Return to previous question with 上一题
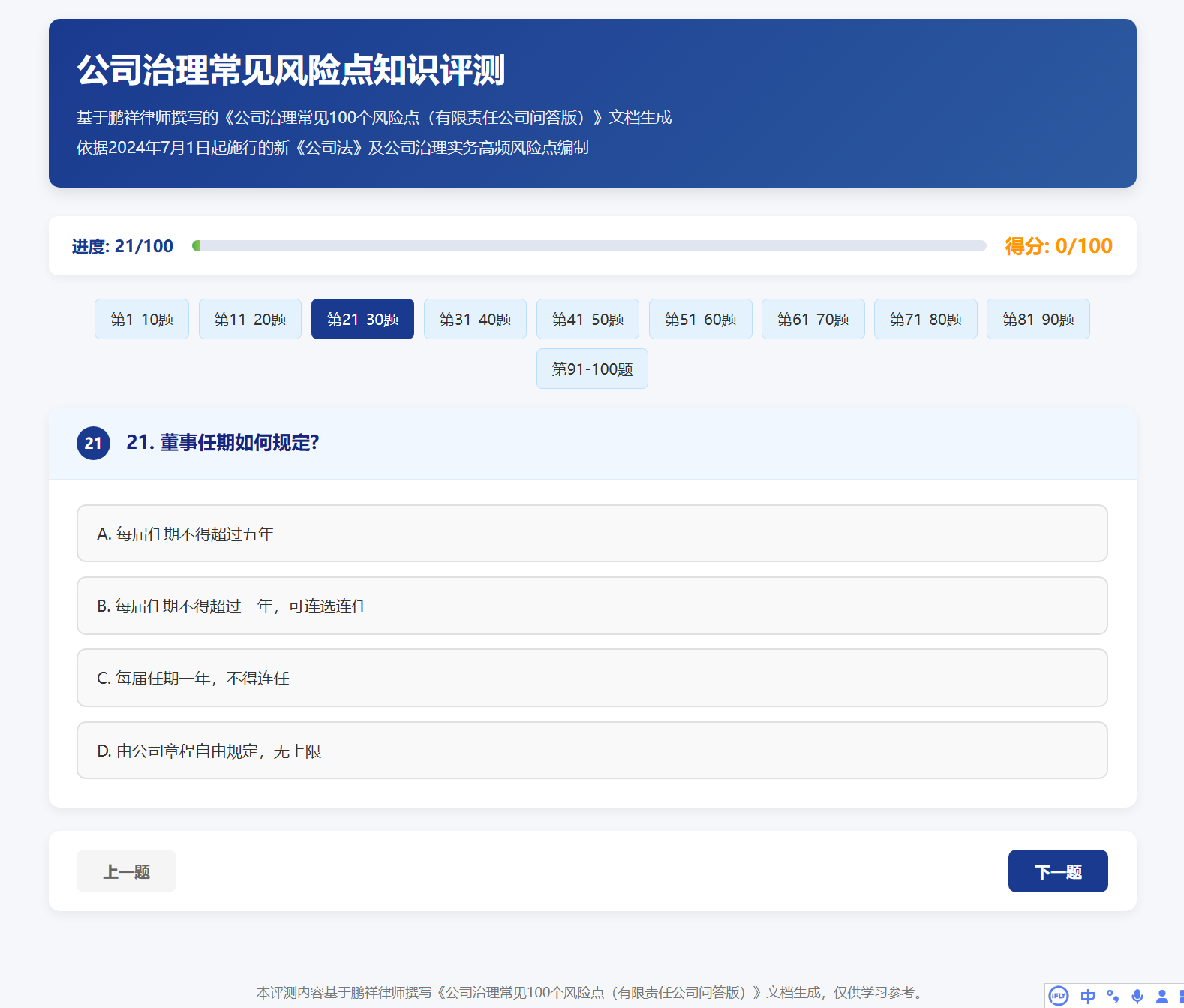 click(126, 871)
